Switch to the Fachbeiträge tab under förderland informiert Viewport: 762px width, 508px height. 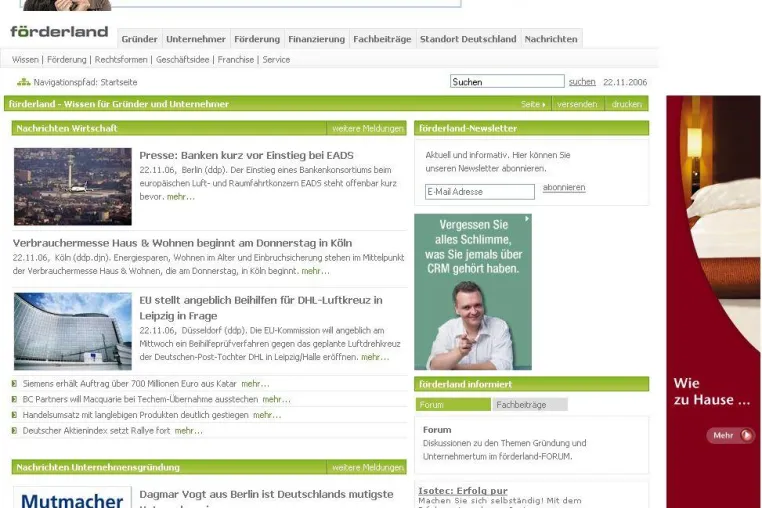[x=530, y=404]
